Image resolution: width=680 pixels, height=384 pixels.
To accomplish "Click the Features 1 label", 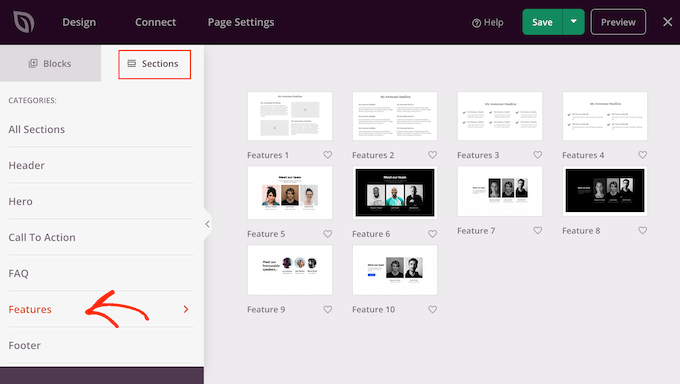I will tap(268, 155).
